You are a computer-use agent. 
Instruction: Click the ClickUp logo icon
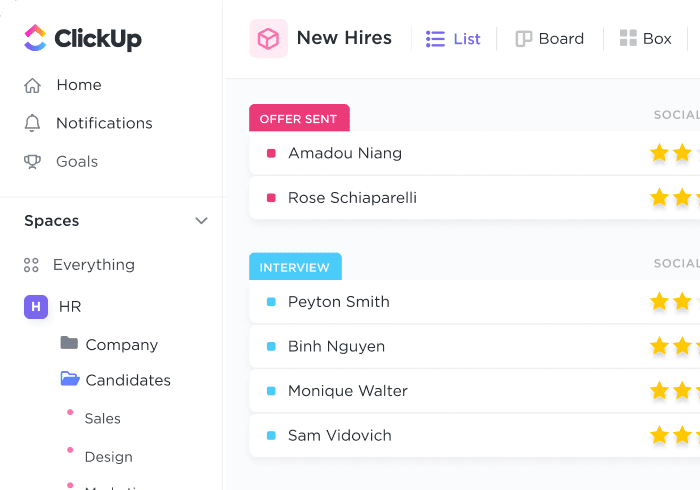35,38
